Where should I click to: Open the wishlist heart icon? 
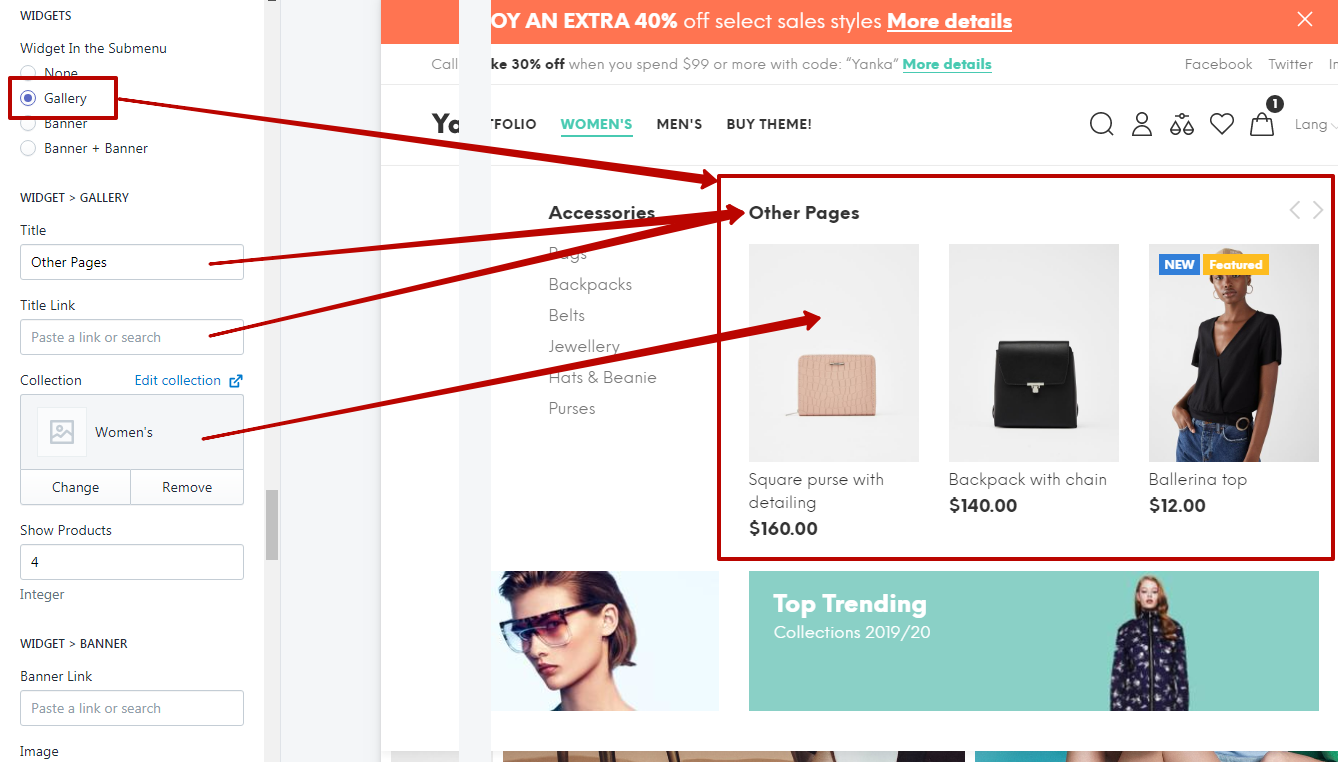1222,124
